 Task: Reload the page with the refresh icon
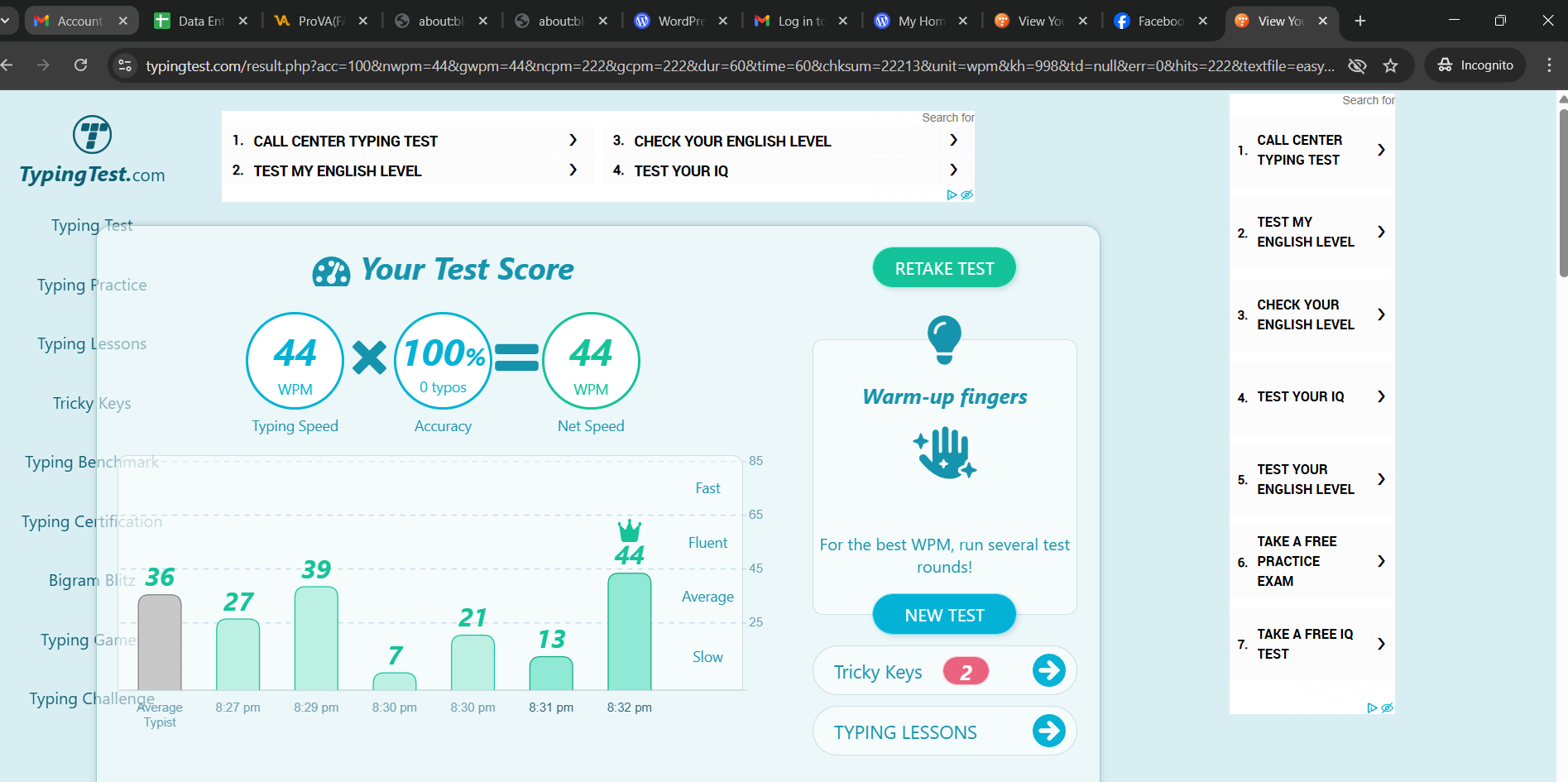tap(80, 65)
